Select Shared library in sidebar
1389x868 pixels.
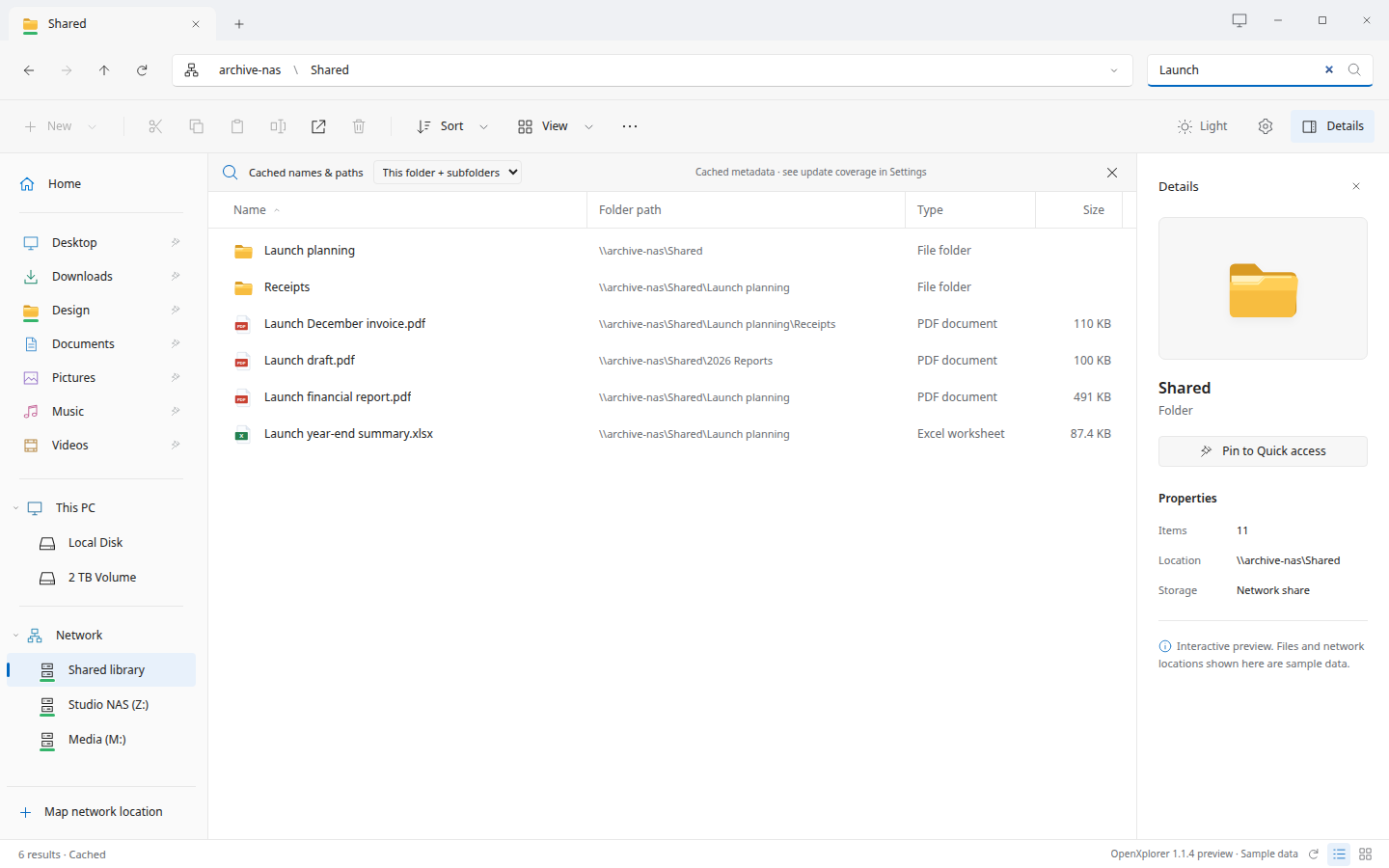point(101,670)
